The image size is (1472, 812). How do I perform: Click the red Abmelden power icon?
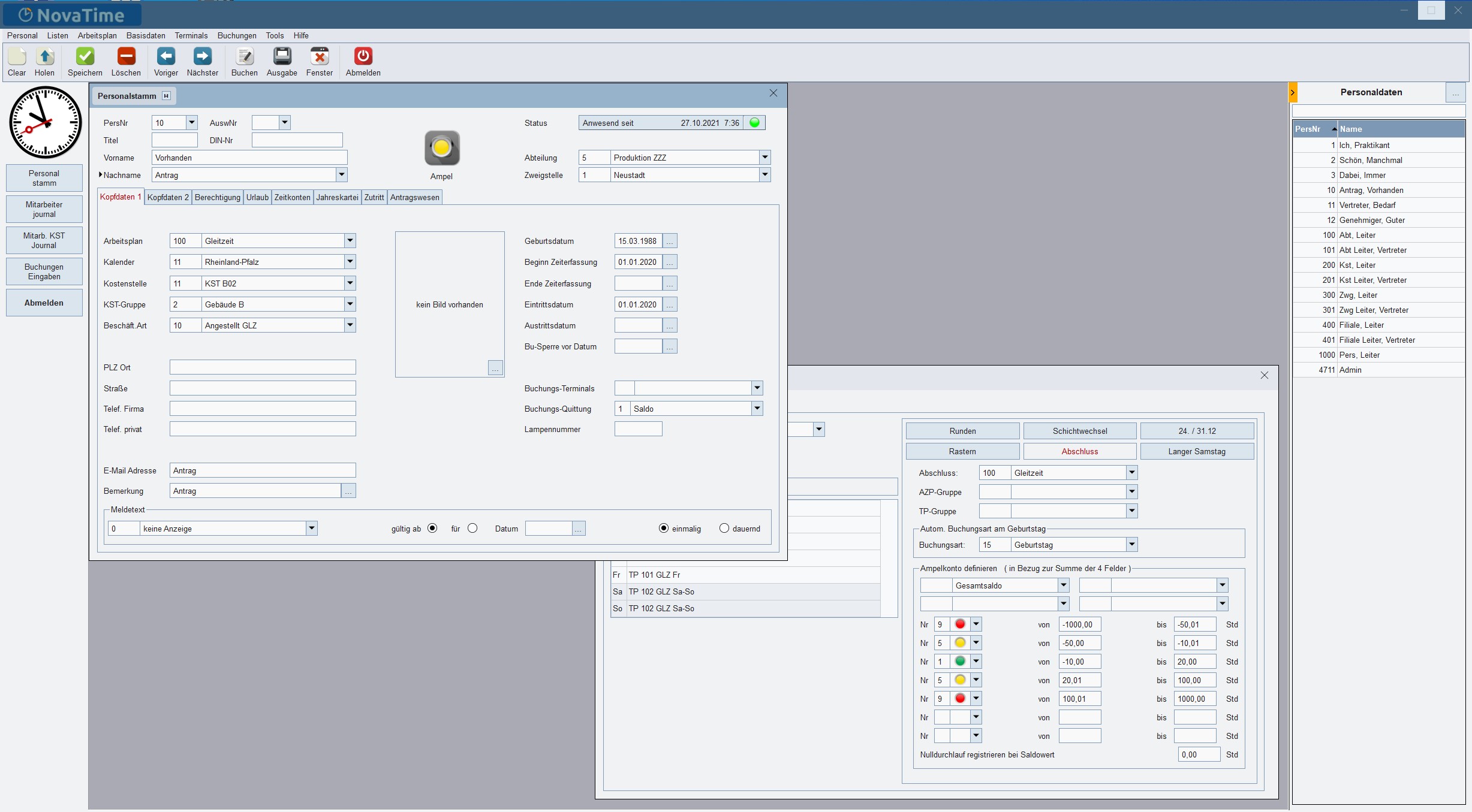pyautogui.click(x=363, y=57)
